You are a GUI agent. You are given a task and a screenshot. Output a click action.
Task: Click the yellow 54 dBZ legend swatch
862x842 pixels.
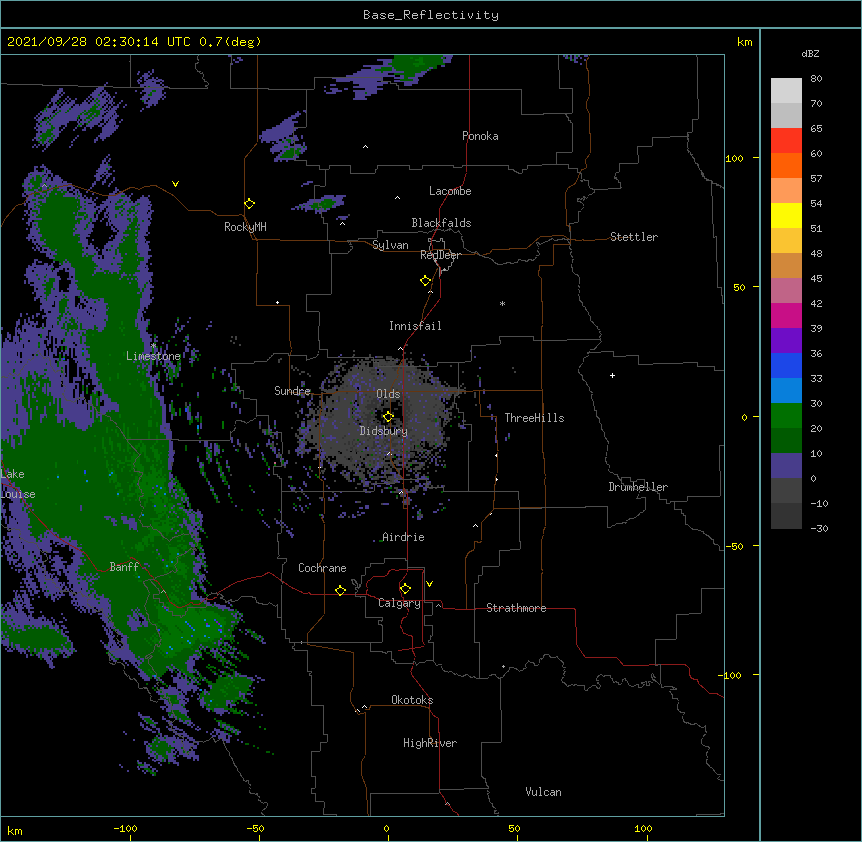coord(786,215)
